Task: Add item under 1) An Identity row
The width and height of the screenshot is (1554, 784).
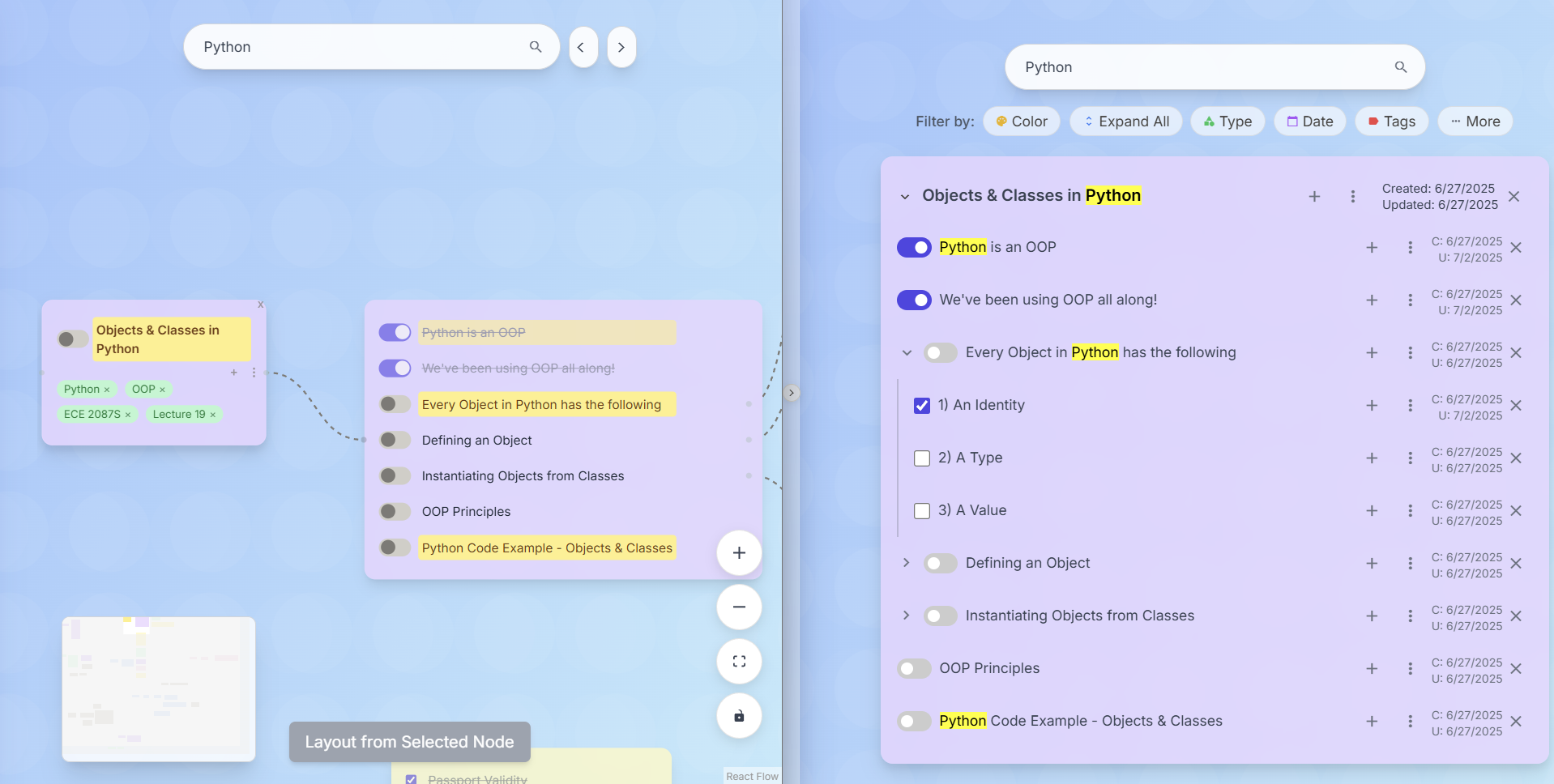Action: tap(1372, 406)
